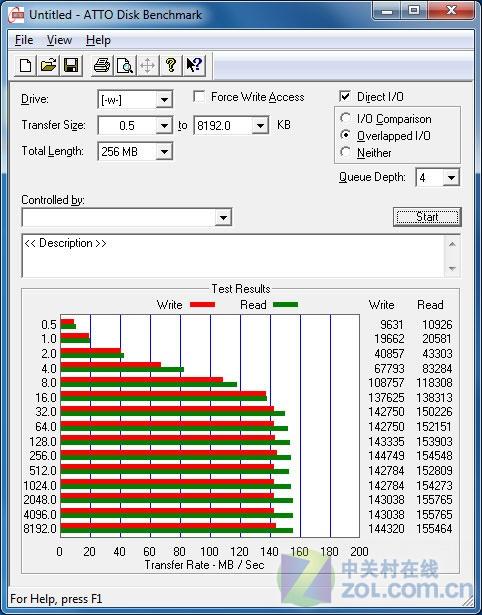Screen dimensions: 482x615
Task: Open the Help menu
Action: (x=98, y=40)
